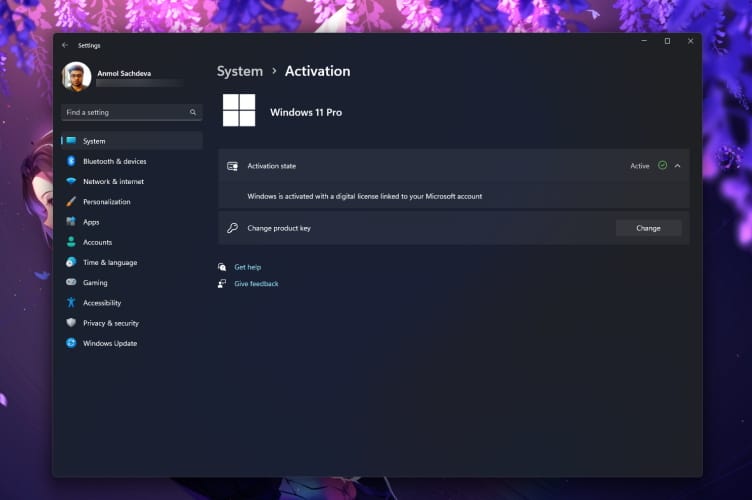This screenshot has height=500, width=752.
Task: Open Apps via its sidebar icon
Action: pyautogui.click(x=71, y=222)
